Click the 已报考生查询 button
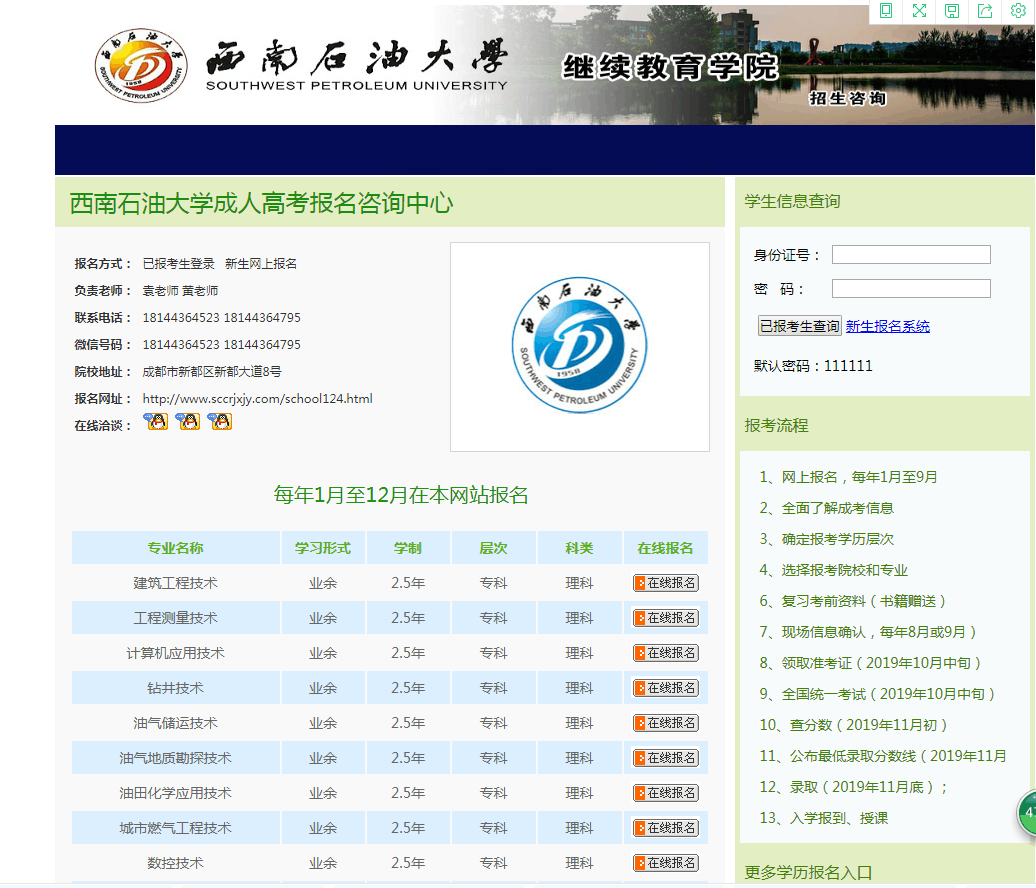Image resolution: width=1036 pixels, height=888 pixels. tap(799, 326)
